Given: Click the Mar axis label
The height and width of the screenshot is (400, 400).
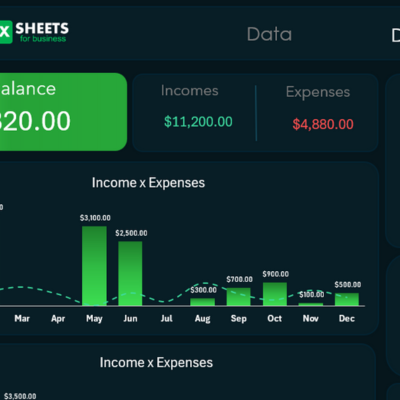Looking at the screenshot, I should 22,318.
